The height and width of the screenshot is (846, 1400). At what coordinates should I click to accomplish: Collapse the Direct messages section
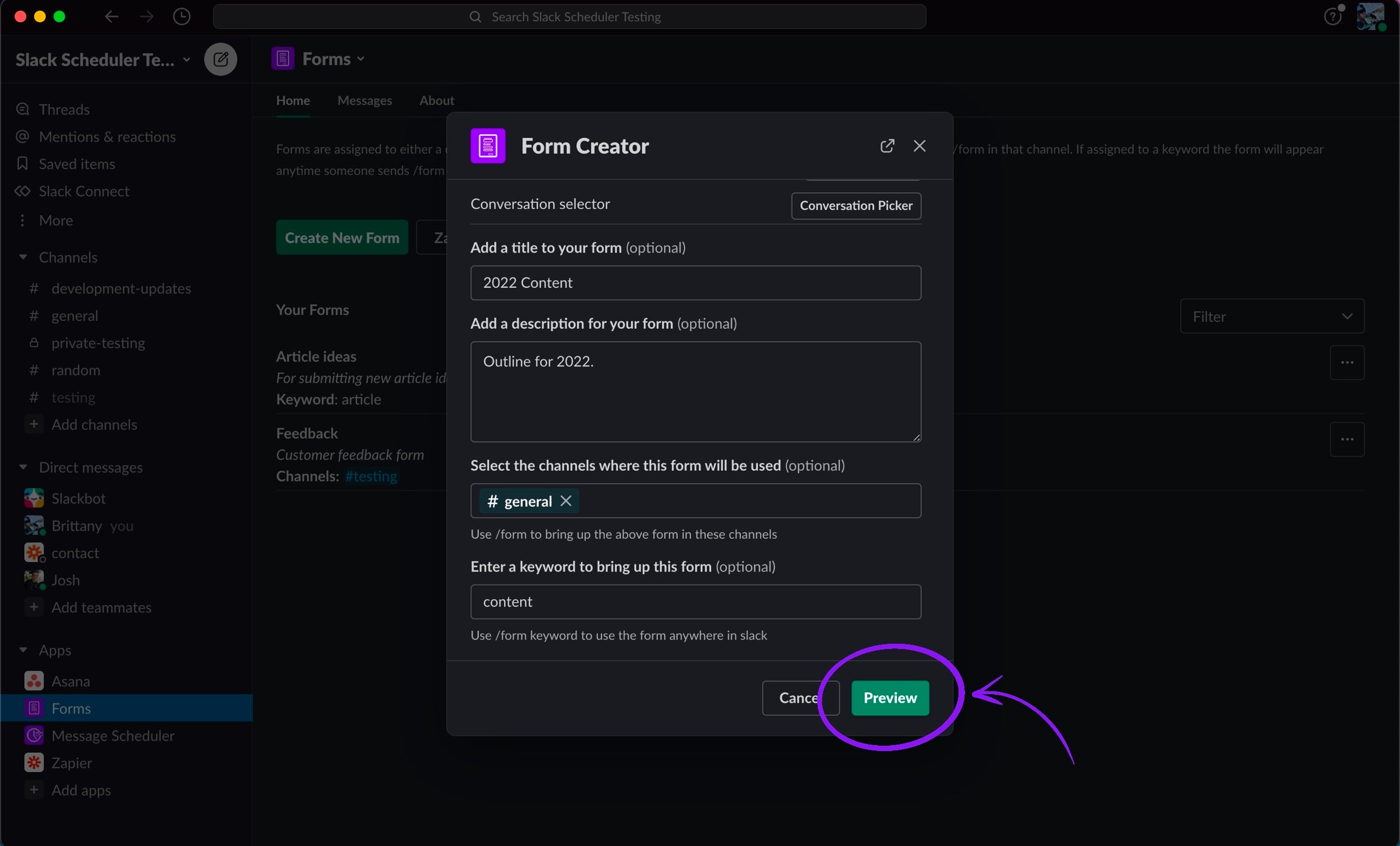point(23,467)
